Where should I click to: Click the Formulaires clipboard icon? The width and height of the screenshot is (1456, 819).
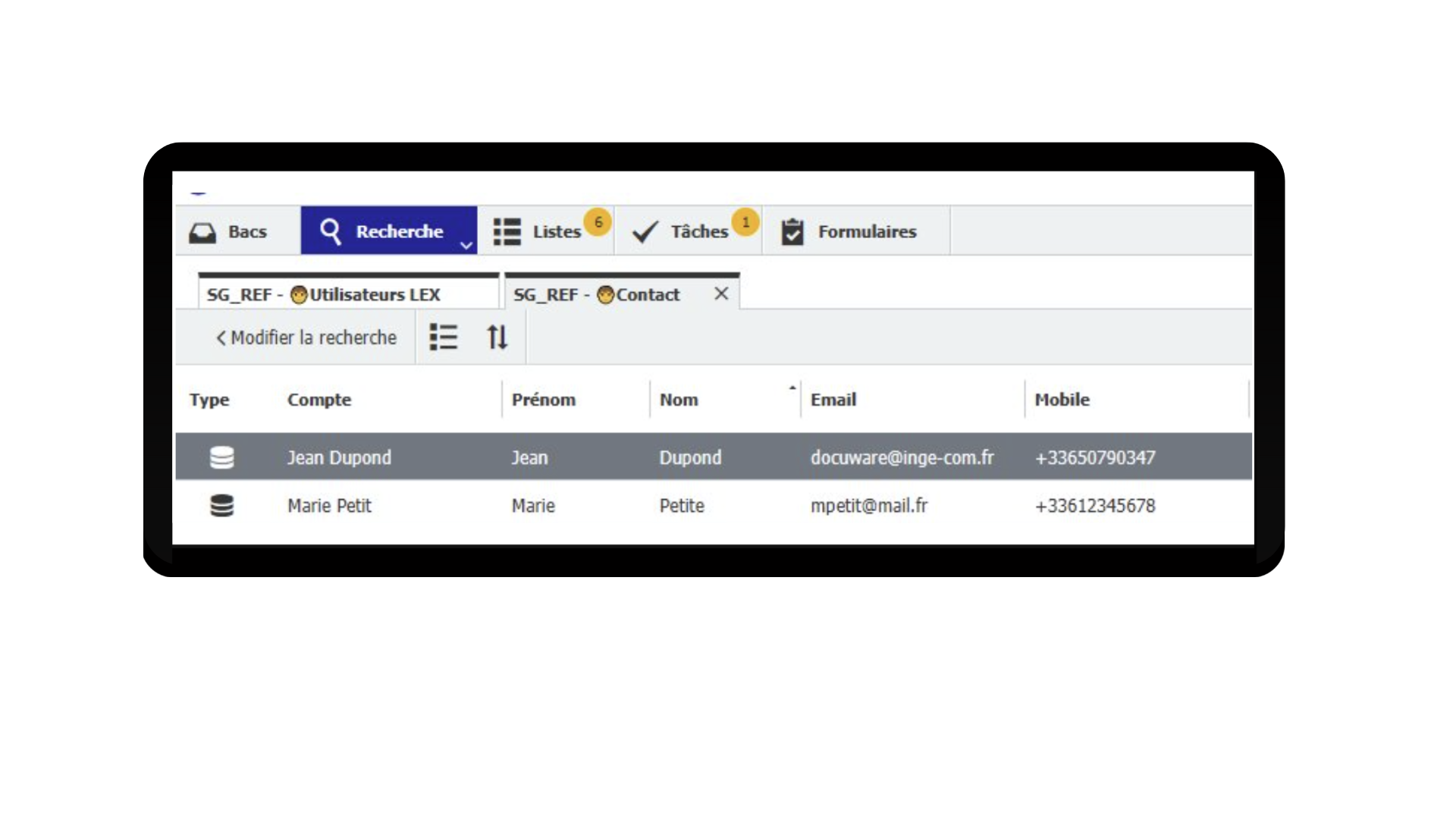[x=792, y=232]
